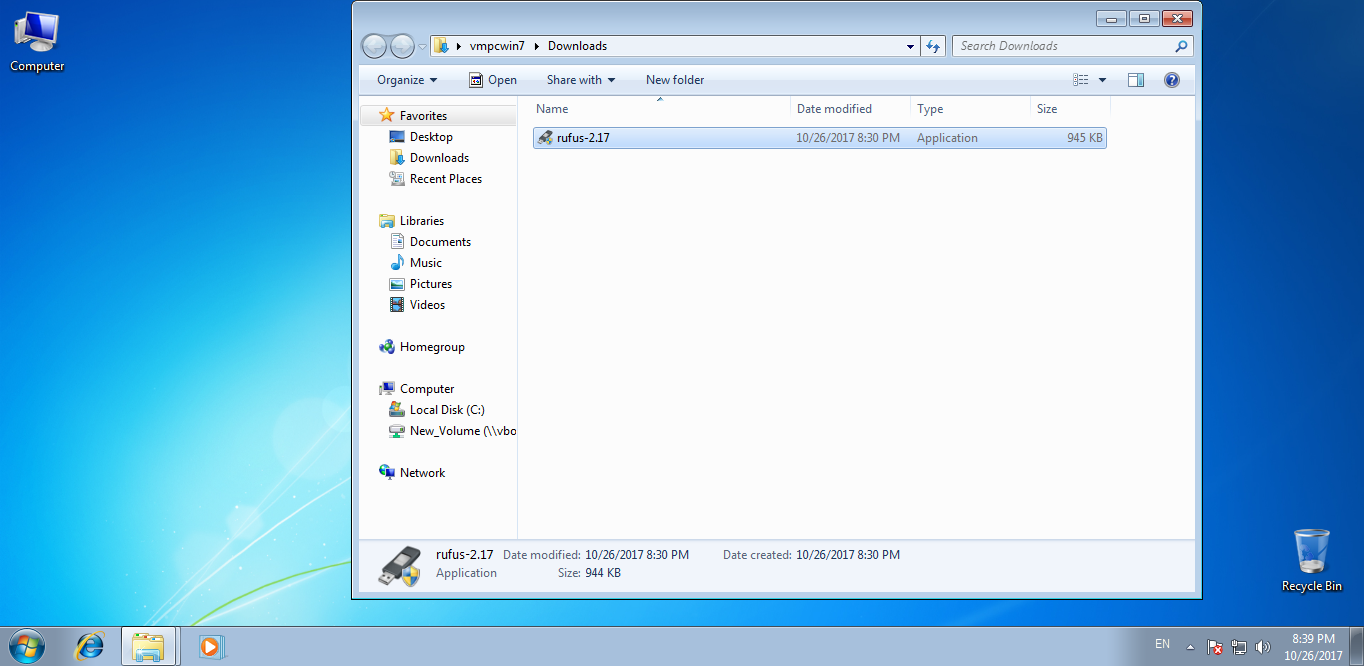Click the 945 KB size cell
The height and width of the screenshot is (666, 1364).
coord(1085,138)
